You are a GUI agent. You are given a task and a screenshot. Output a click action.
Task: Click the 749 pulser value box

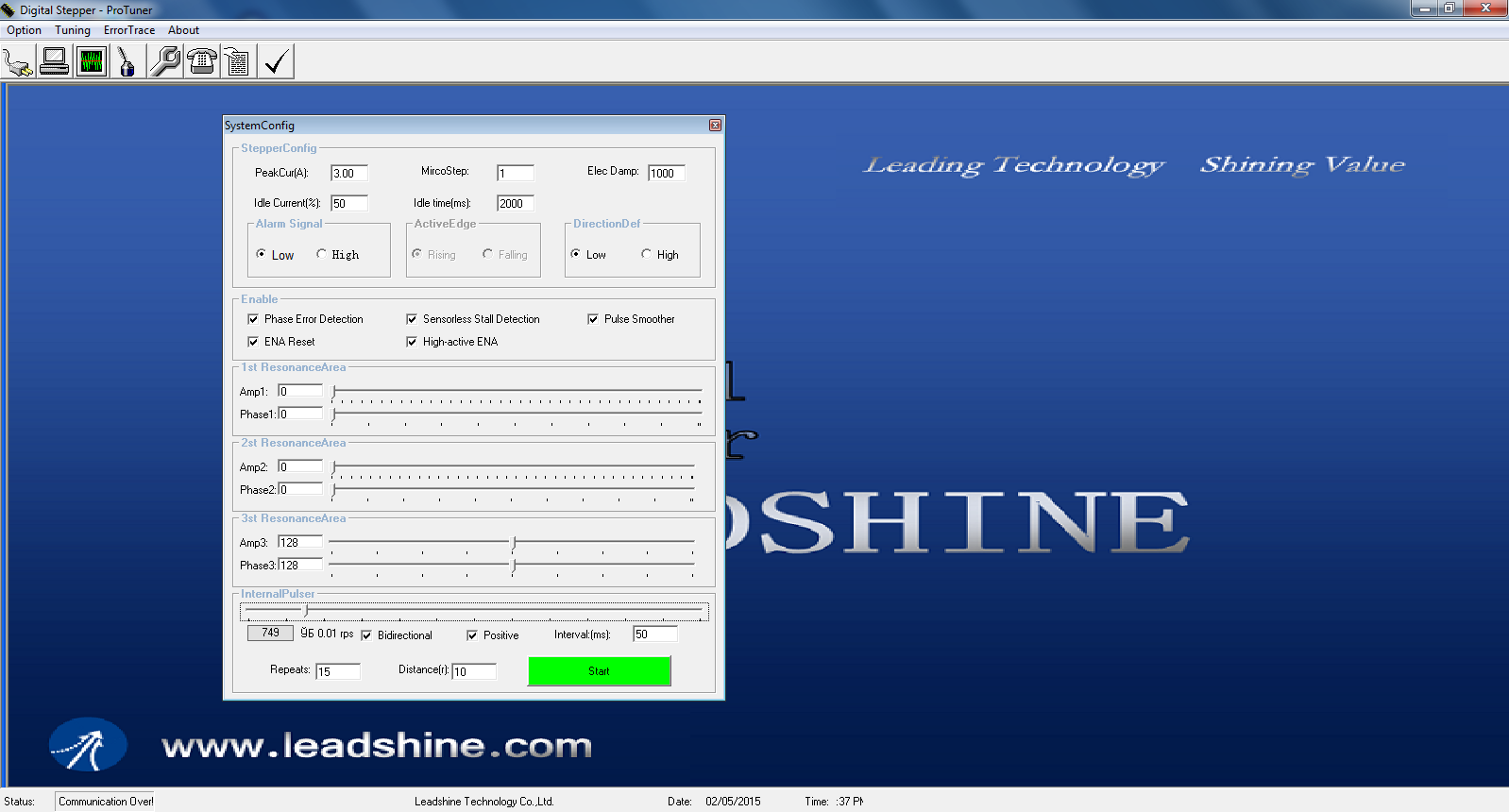[270, 633]
